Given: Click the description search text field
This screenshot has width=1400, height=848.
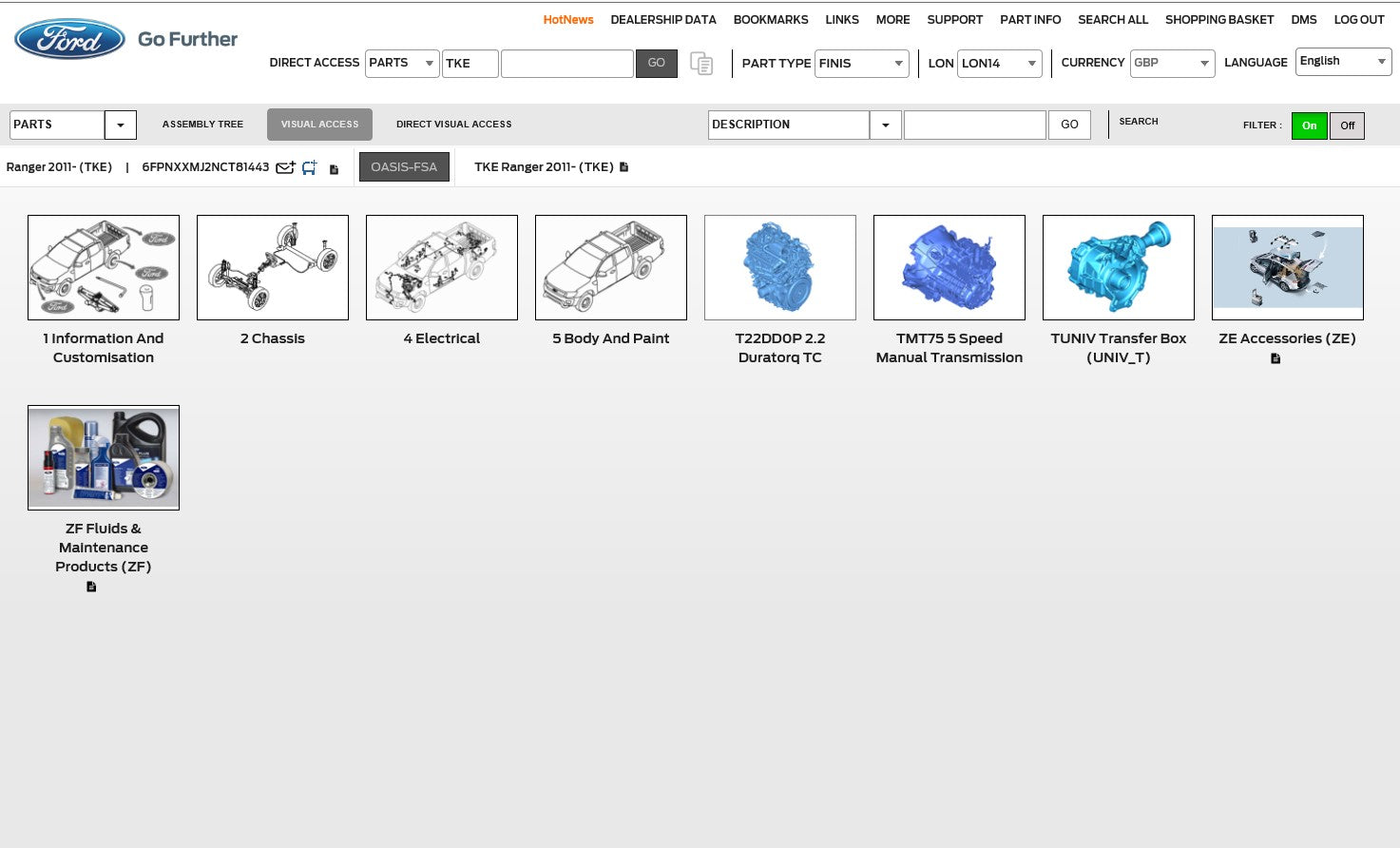Looking at the screenshot, I should (x=974, y=125).
